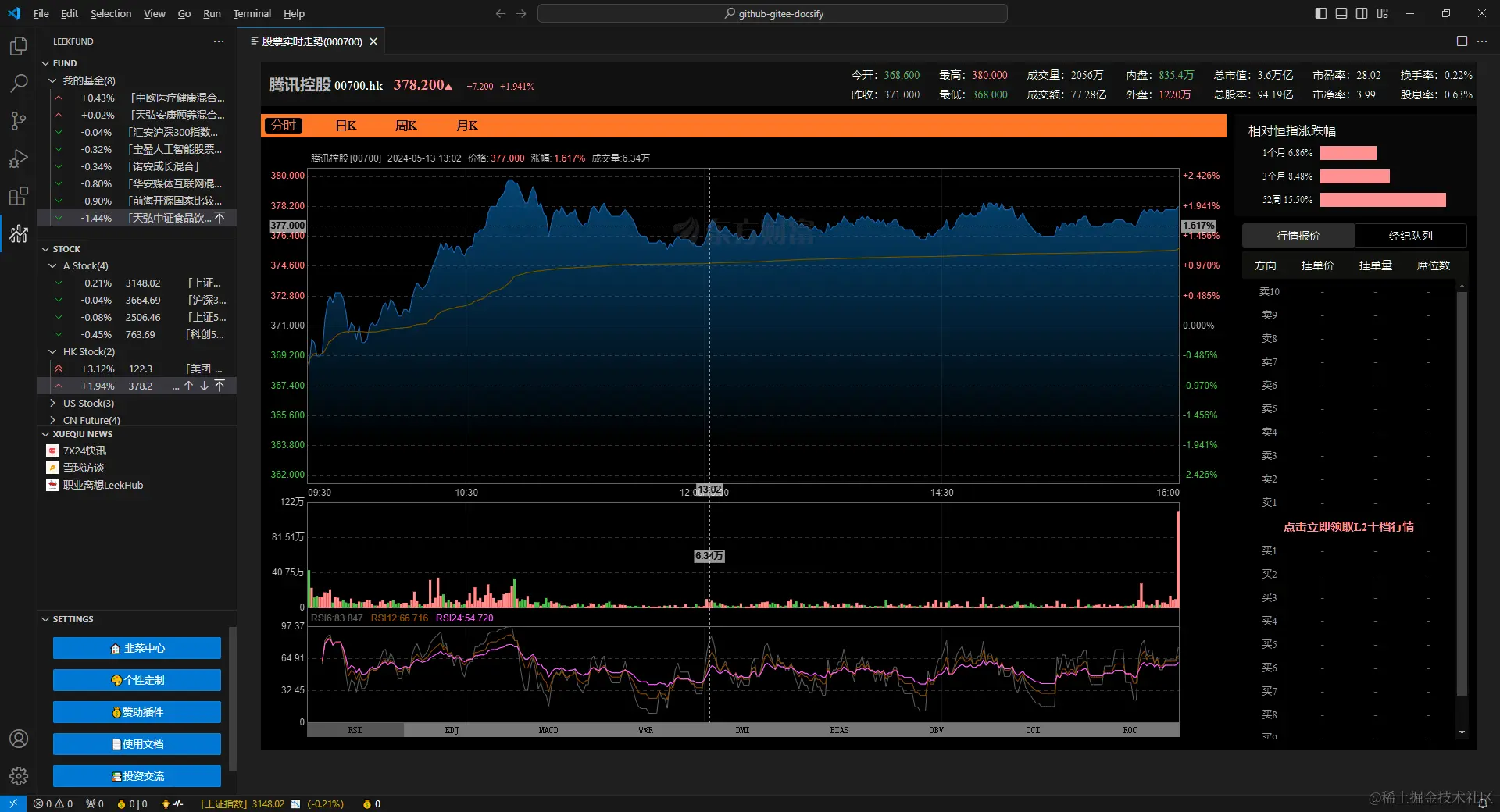Go back with the navigation arrow

point(501,13)
